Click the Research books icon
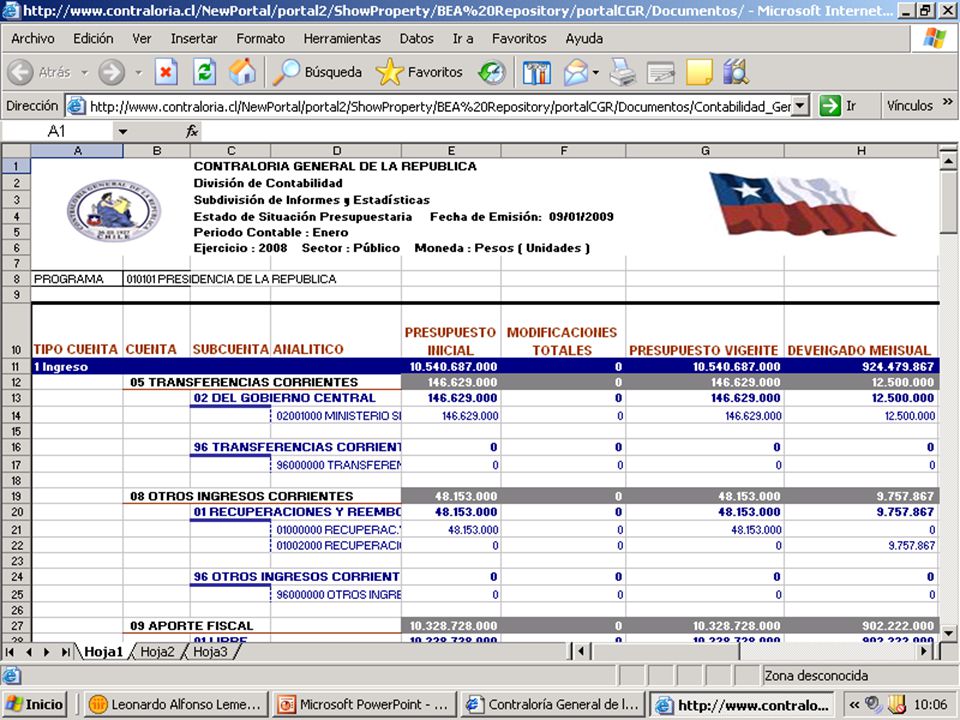960x720 pixels. tap(735, 72)
